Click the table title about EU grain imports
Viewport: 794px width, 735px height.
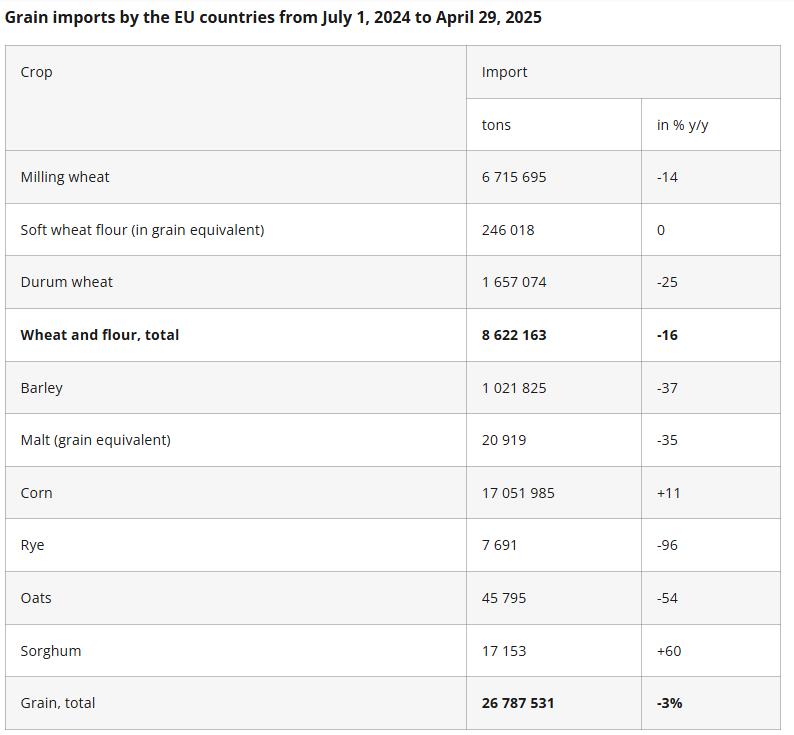pyautogui.click(x=273, y=17)
